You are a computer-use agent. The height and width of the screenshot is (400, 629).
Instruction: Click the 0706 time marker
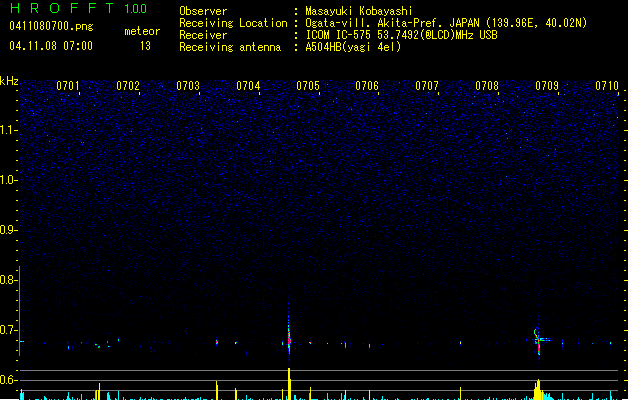coord(367,86)
